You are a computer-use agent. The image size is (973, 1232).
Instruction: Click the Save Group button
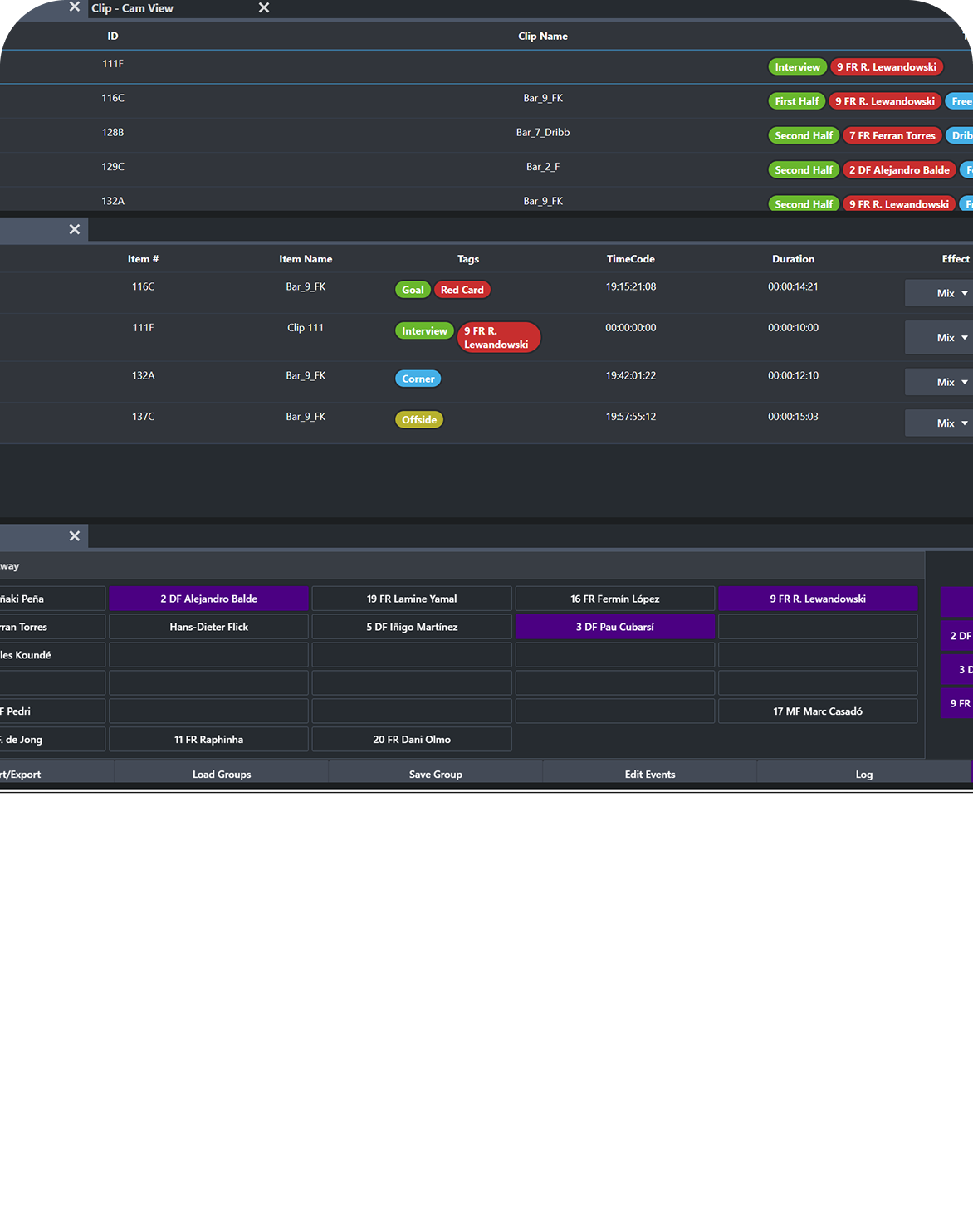pos(435,774)
